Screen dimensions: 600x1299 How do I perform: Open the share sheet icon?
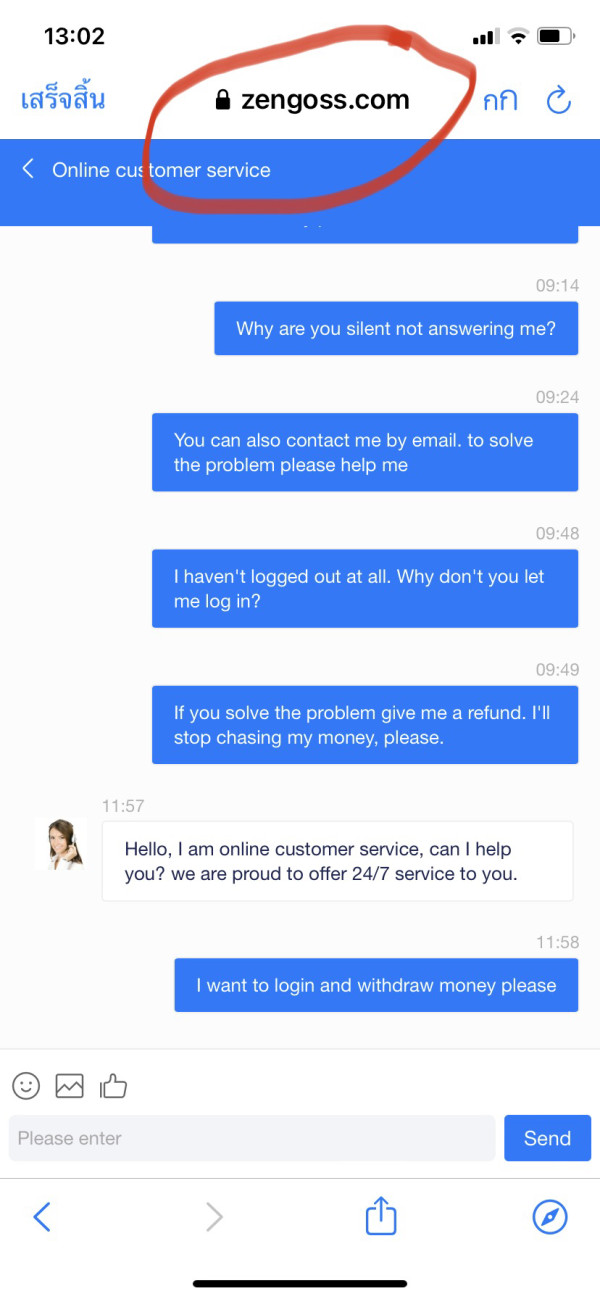[x=381, y=1216]
